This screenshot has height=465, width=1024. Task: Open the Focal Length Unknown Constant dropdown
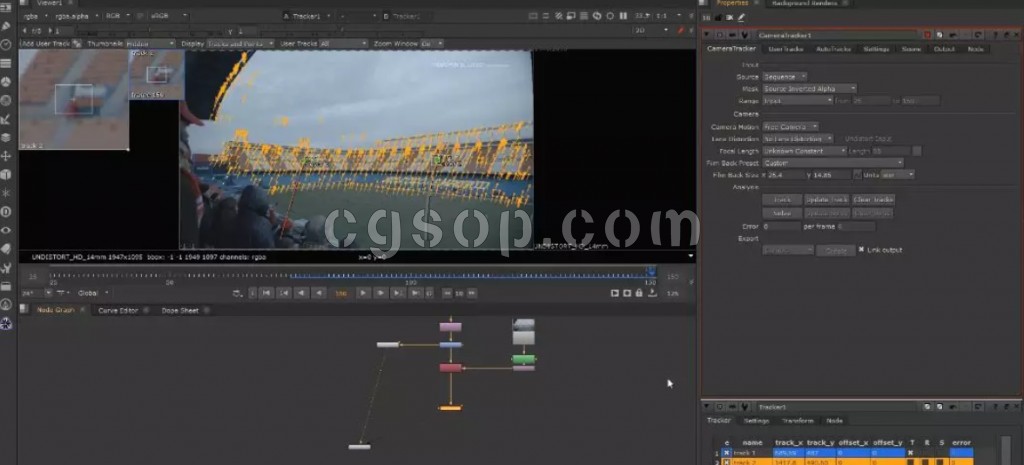coord(805,151)
